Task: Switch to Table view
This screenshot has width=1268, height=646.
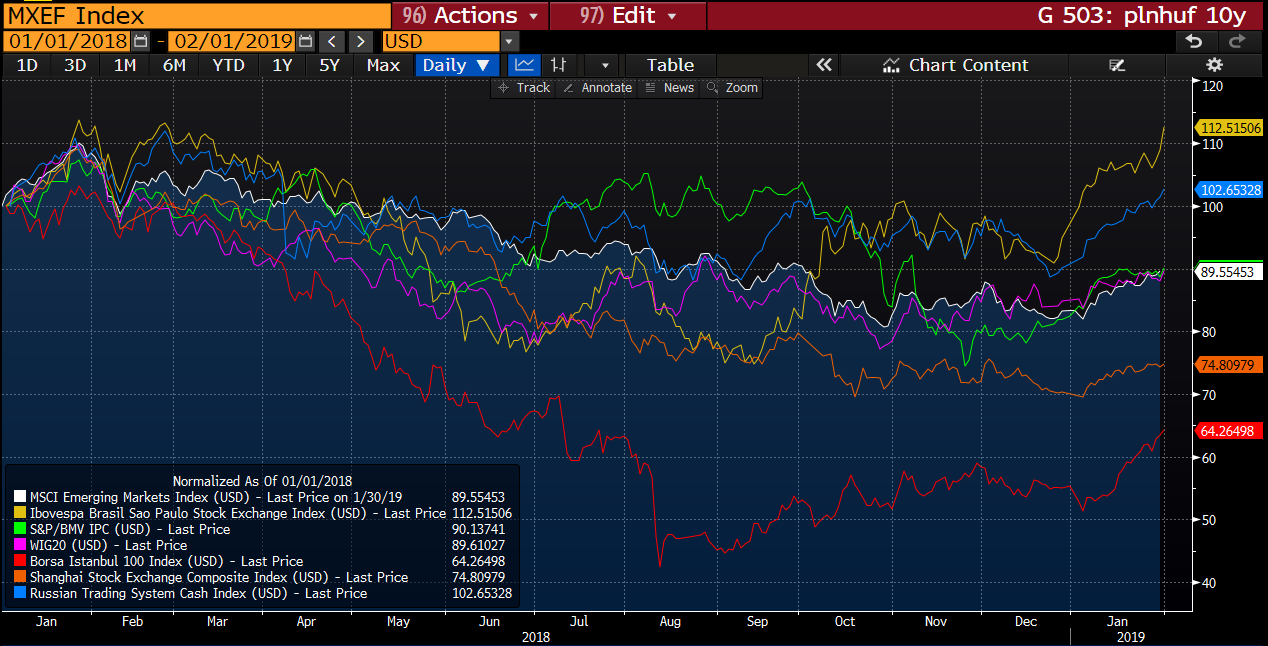Action: 670,65
